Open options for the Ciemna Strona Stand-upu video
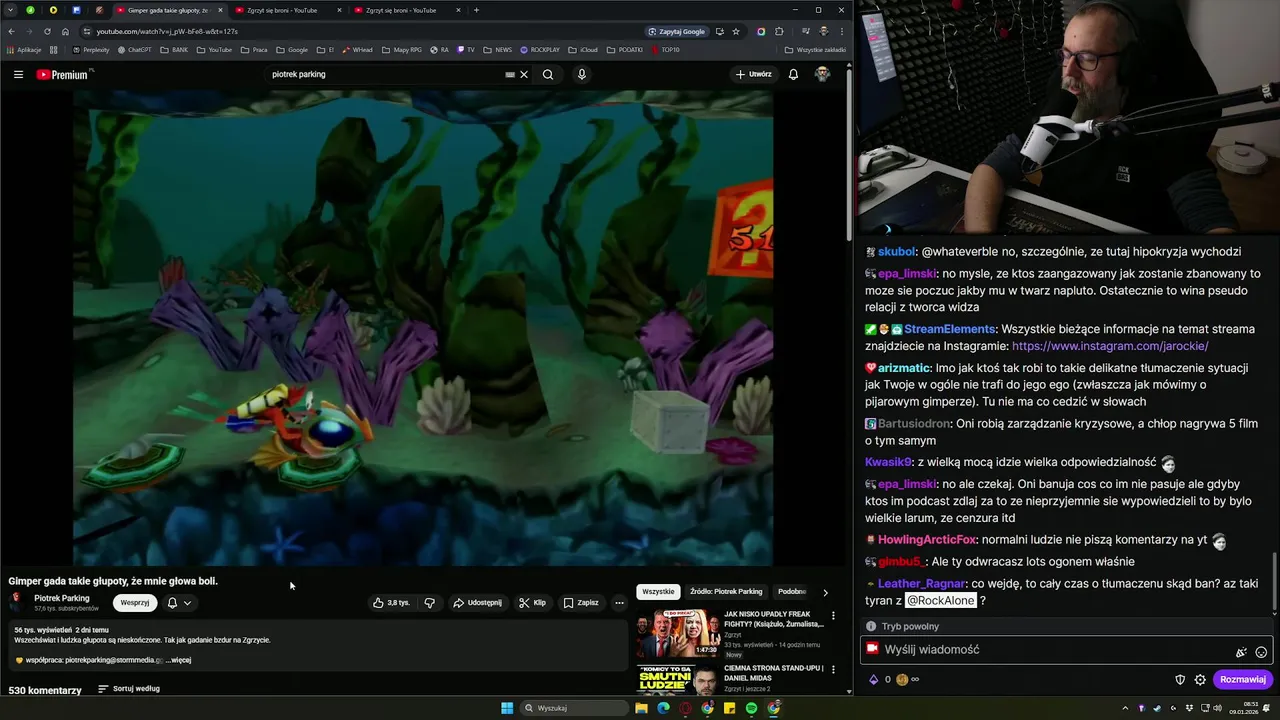The width and height of the screenshot is (1280, 720). click(833, 670)
